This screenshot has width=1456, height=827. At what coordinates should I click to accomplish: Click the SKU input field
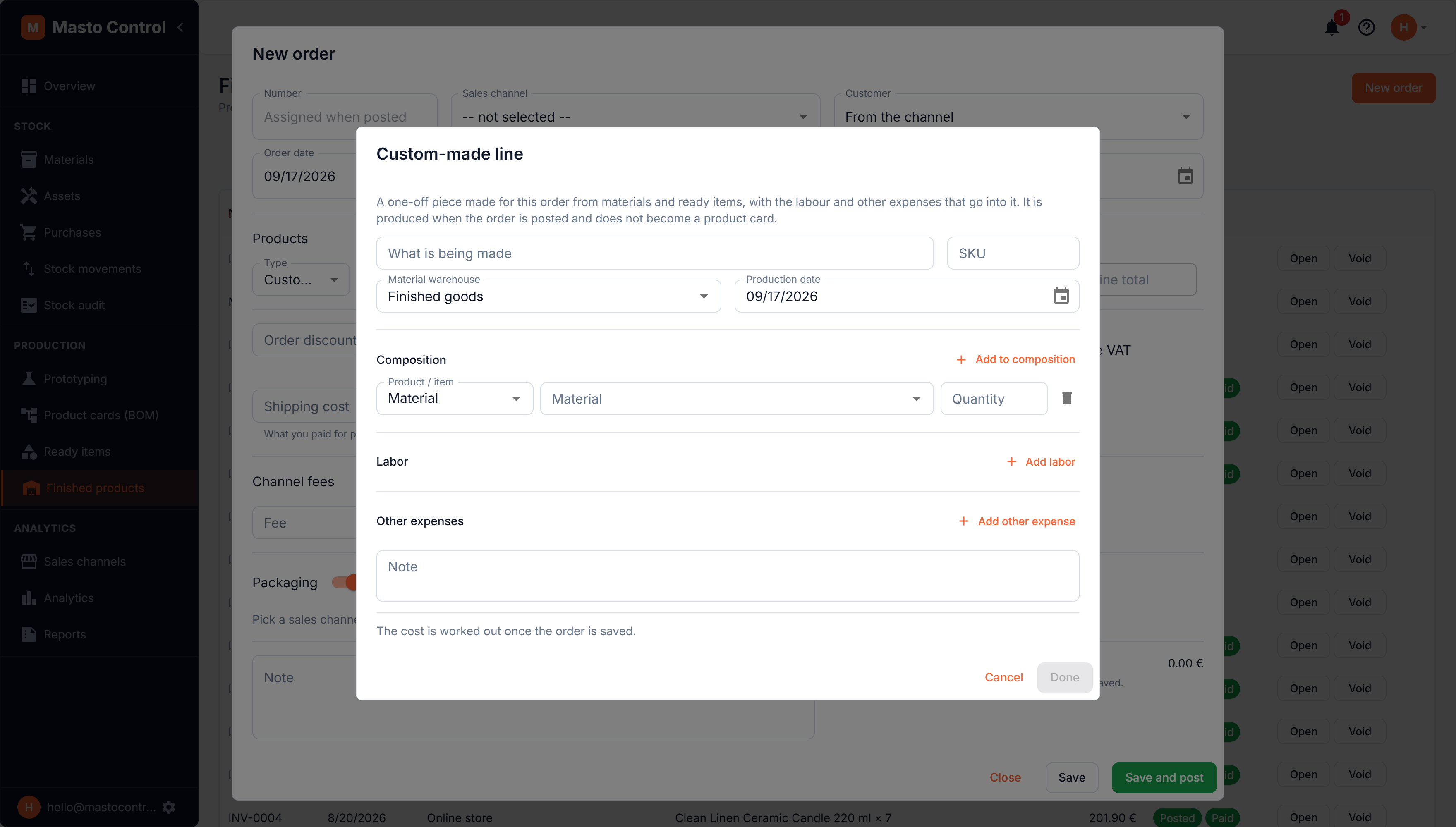tap(1013, 253)
